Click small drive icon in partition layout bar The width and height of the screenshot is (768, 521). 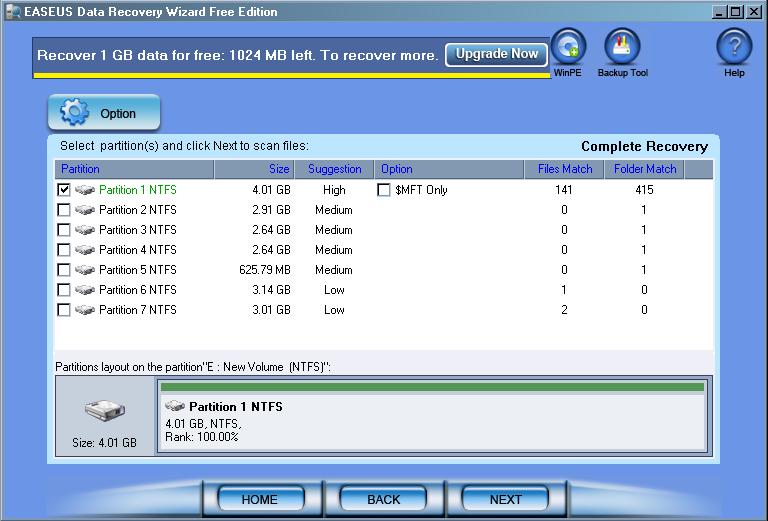[175, 406]
